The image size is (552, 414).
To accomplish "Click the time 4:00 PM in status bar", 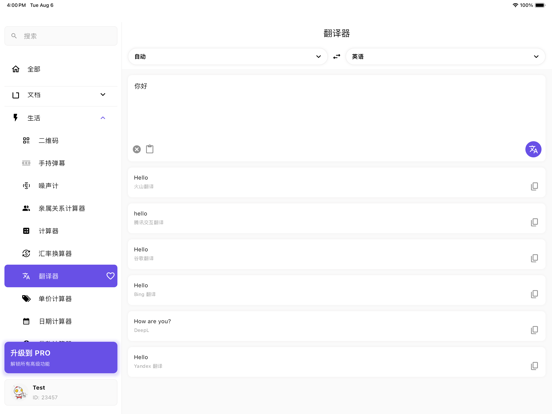I will (x=16, y=5).
